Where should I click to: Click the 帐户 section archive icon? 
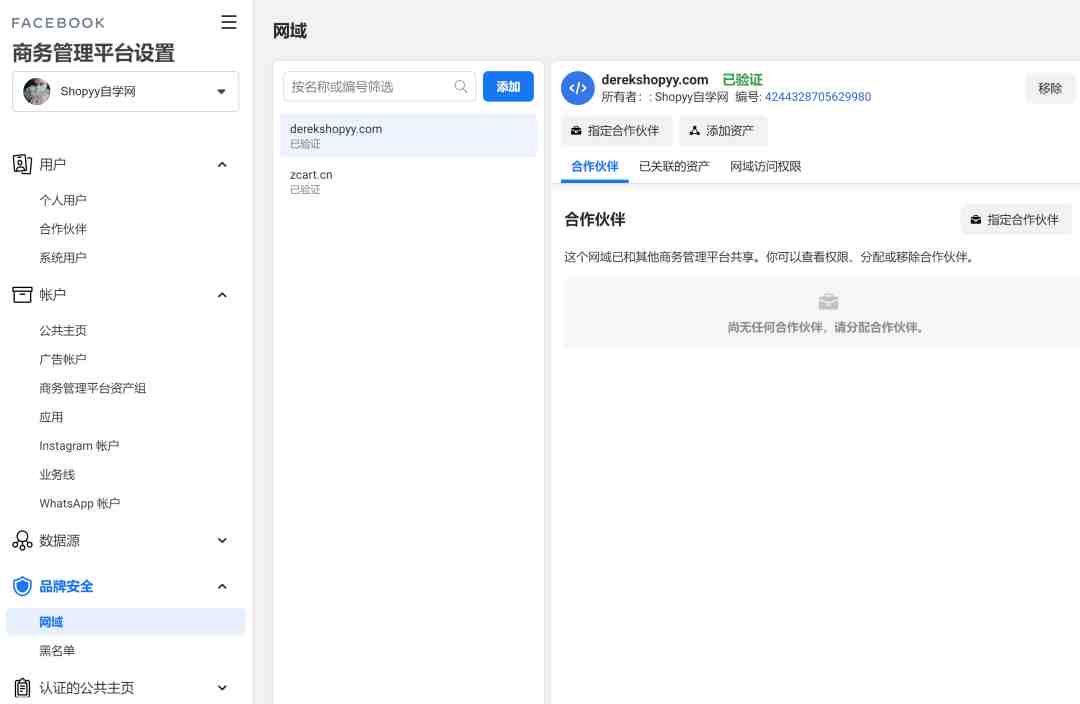click(22, 295)
